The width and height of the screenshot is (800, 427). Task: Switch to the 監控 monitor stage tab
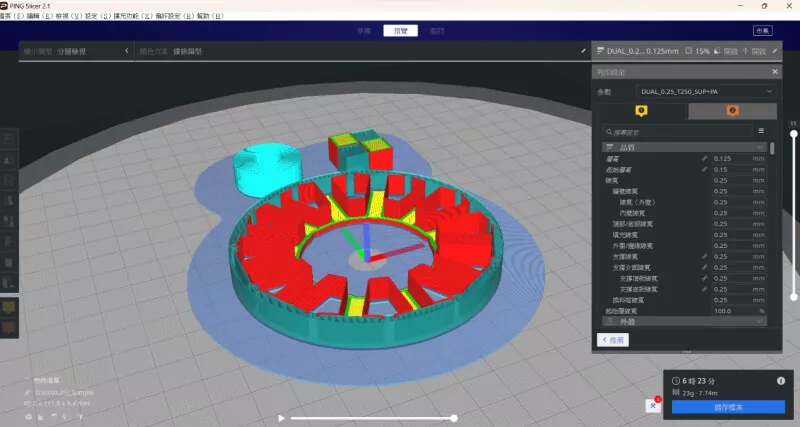pyautogui.click(x=437, y=31)
